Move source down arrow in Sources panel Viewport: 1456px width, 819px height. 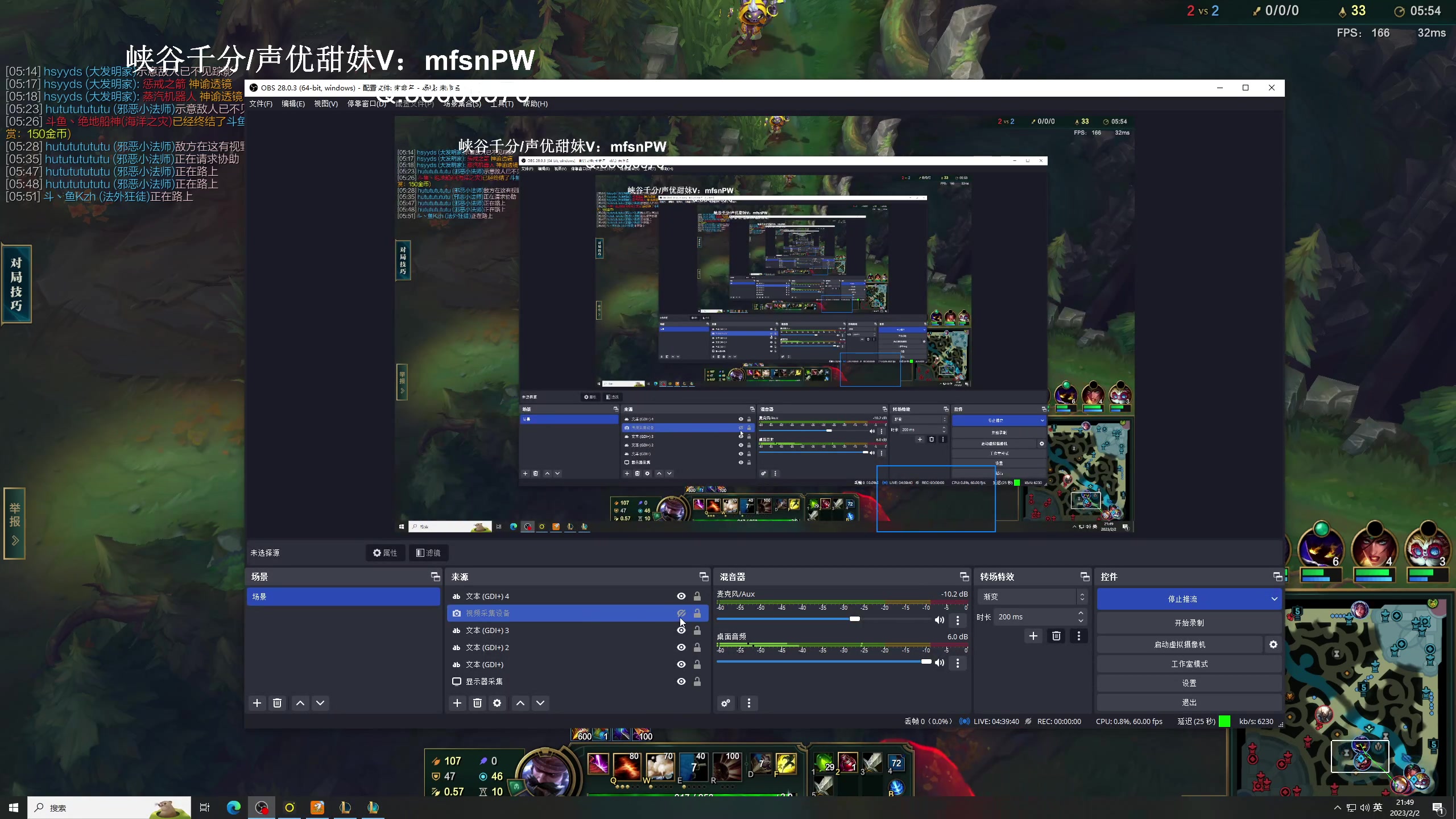click(540, 703)
